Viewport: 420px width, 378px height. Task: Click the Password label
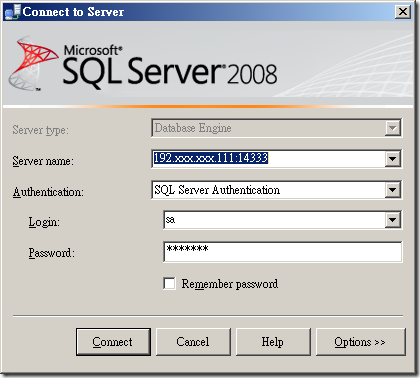point(52,253)
